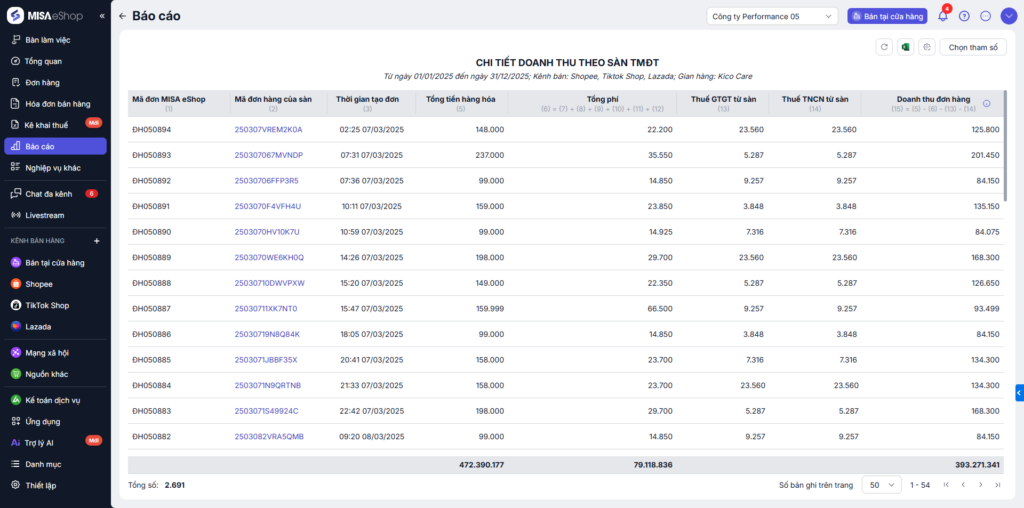
Task: Refresh the report data
Action: pyautogui.click(x=883, y=47)
